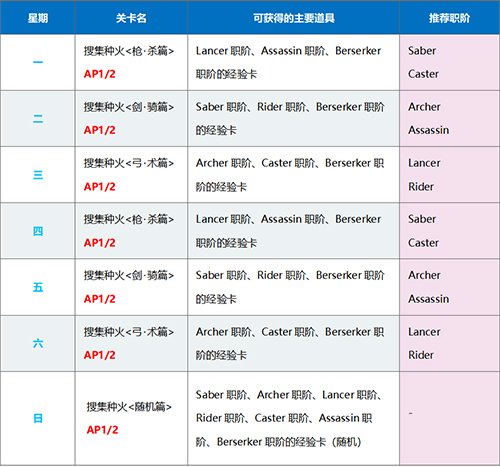500x467 pixels.
Task: Click 搜集种火<弓·术篇> in the 六 row
Action: point(129,332)
